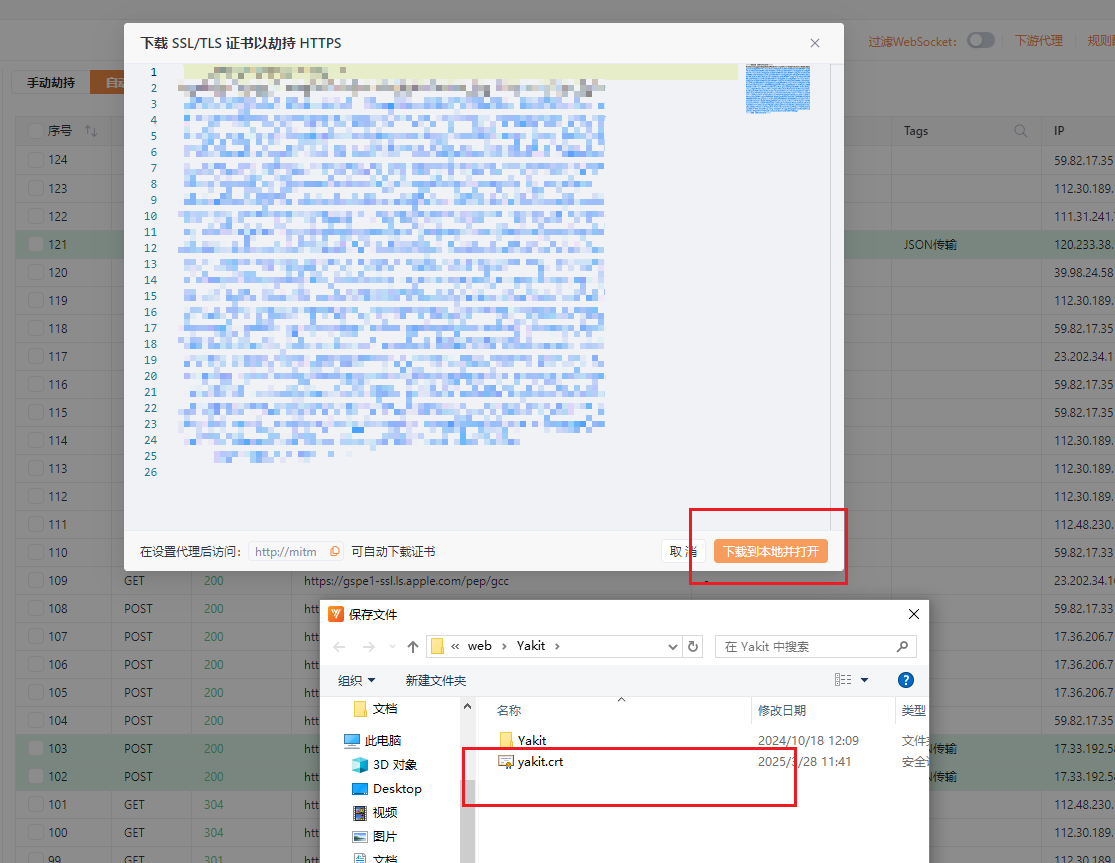Image resolution: width=1115 pixels, height=863 pixels.
Task: Toggle the 过滤WebSocket switch
Action: (x=981, y=41)
